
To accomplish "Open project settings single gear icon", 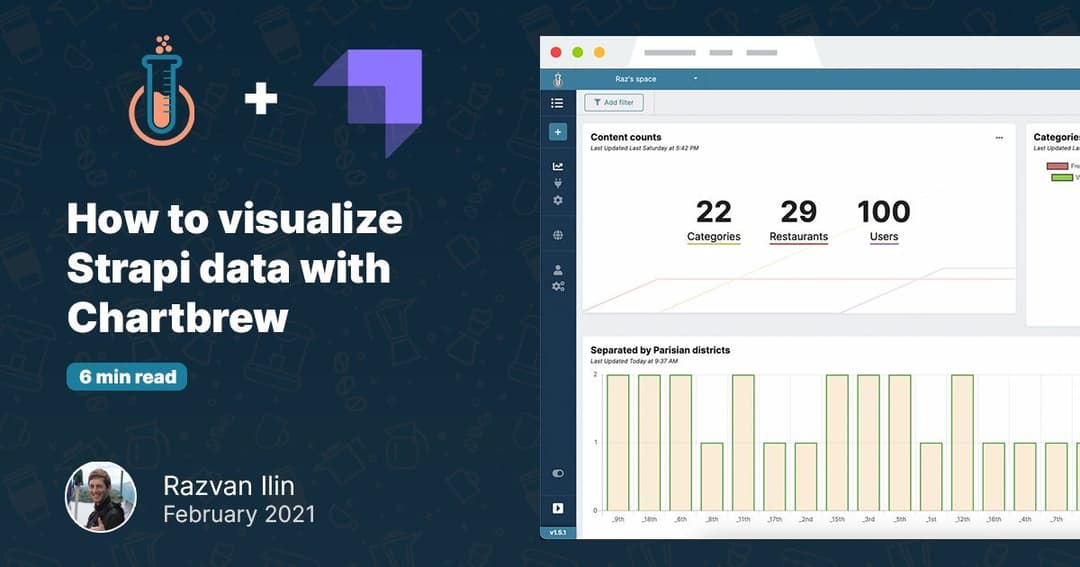I will (558, 200).
